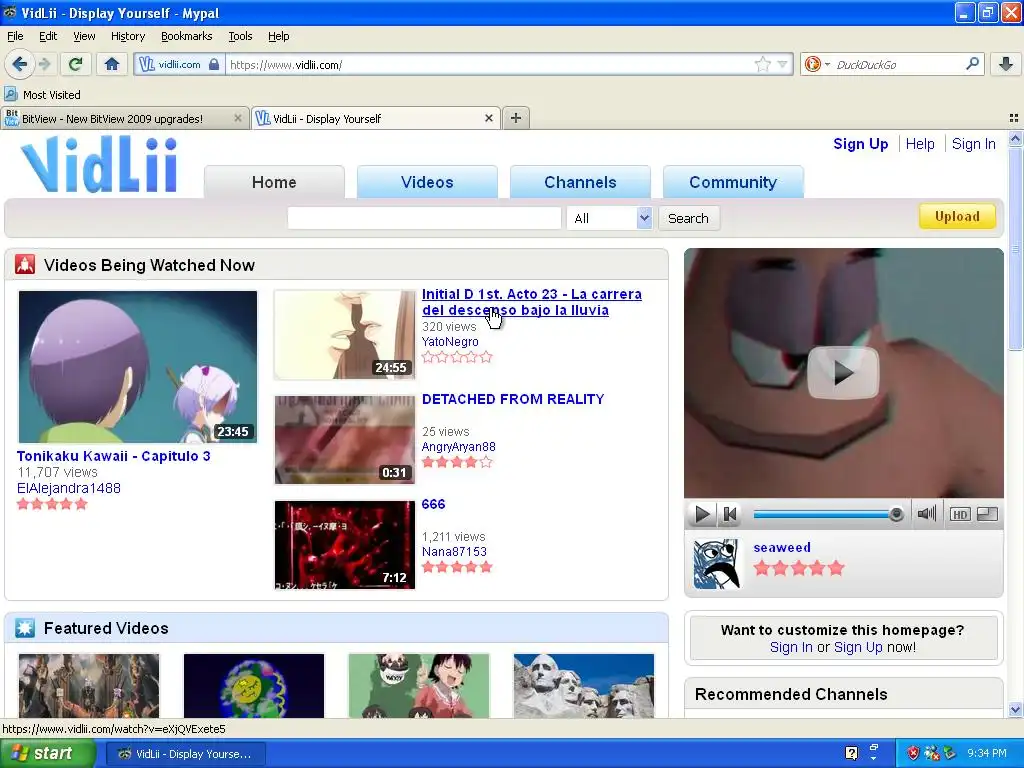The image size is (1024, 768).
Task: Click the Mount Rushmore featured thumbnail
Action: click(584, 686)
